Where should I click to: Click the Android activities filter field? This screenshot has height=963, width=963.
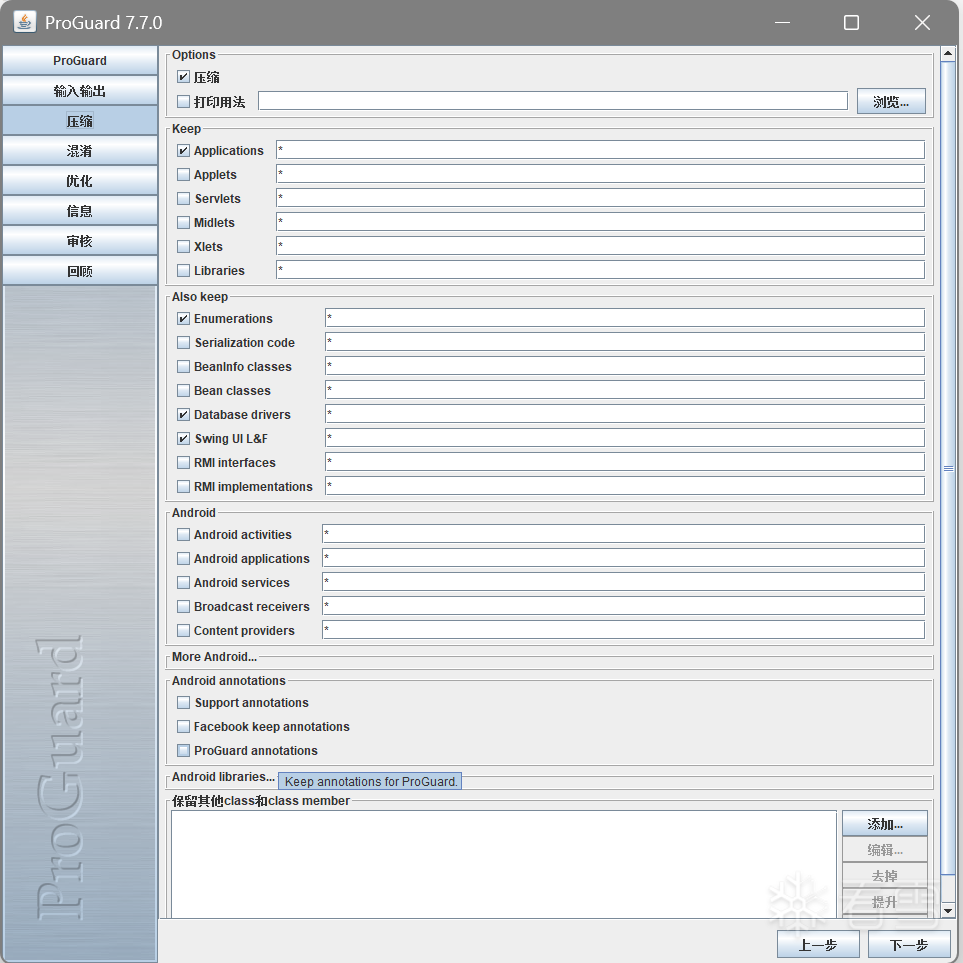[x=623, y=534]
